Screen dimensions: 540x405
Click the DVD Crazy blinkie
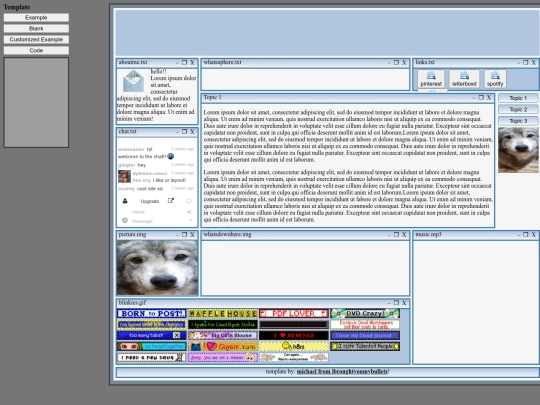pos(365,314)
